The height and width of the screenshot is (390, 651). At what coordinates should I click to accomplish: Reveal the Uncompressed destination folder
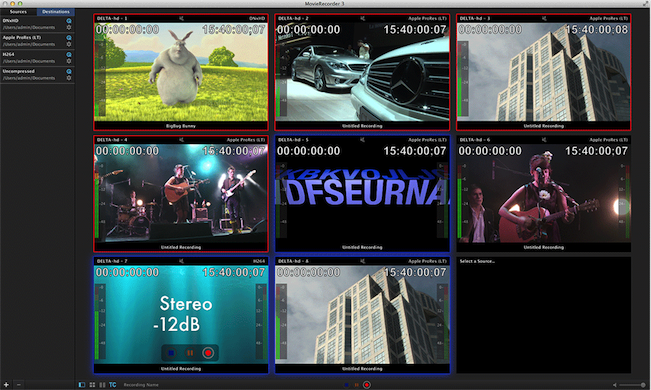pyautogui.click(x=69, y=71)
